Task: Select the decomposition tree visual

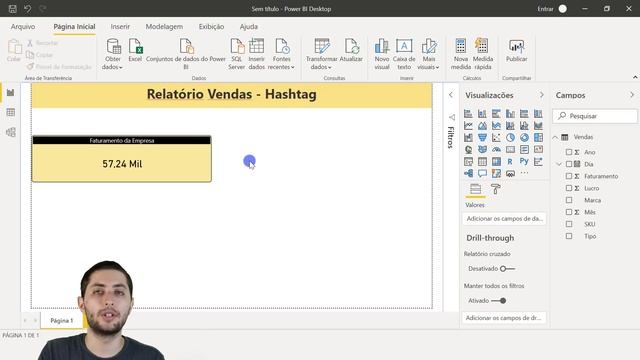Action: tap(468, 173)
